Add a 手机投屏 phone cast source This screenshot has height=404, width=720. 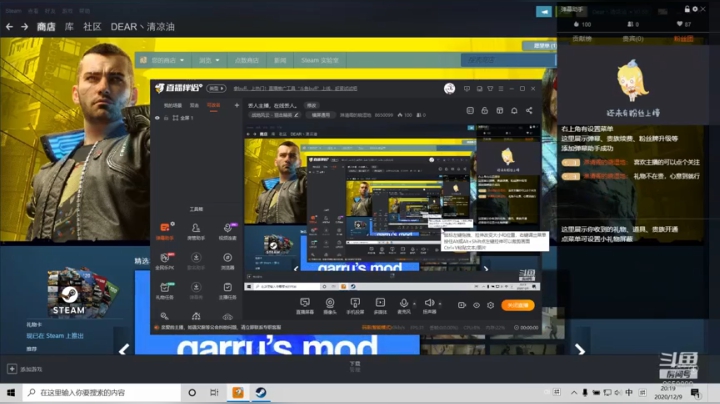[355, 306]
